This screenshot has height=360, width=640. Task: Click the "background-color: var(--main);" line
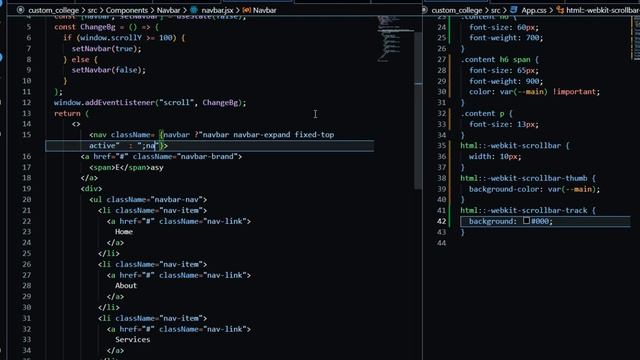tap(535, 189)
